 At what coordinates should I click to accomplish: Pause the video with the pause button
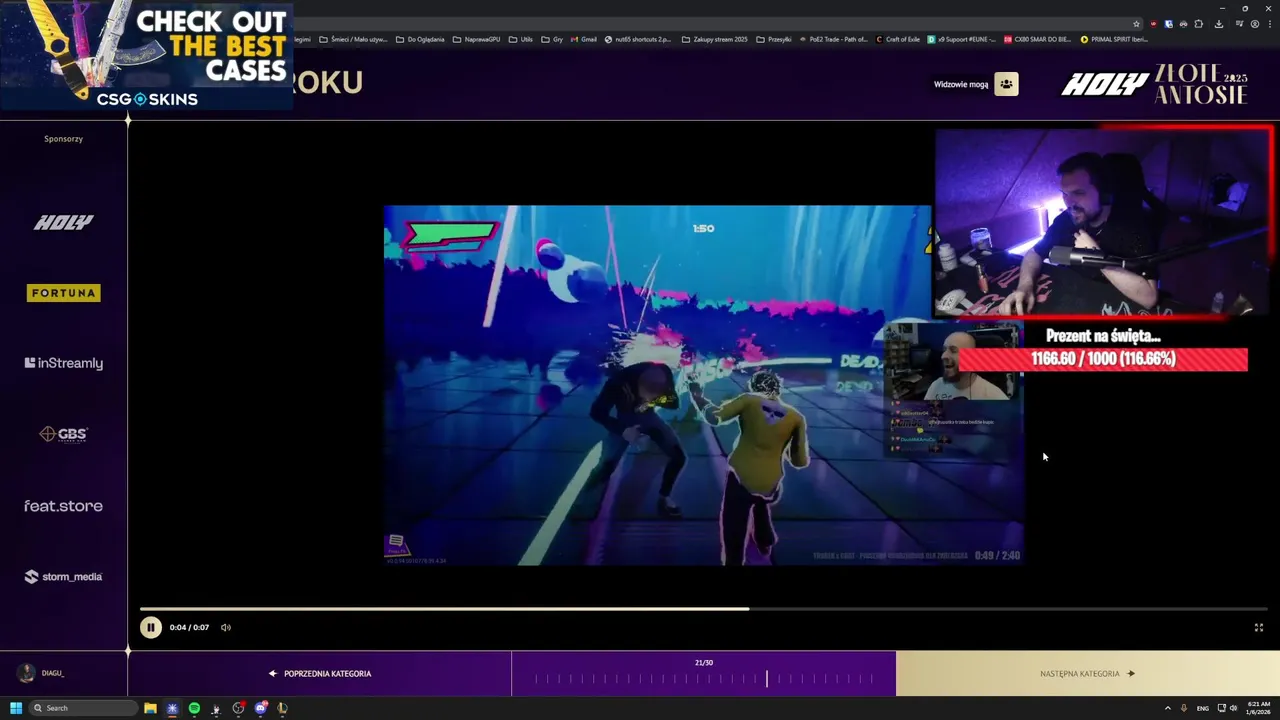[150, 627]
